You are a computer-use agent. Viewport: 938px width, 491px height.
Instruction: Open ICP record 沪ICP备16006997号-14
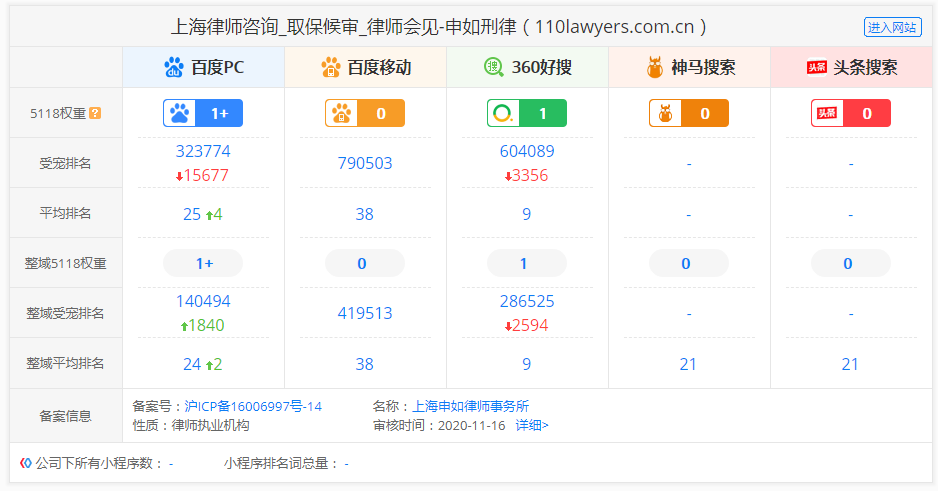[253, 407]
